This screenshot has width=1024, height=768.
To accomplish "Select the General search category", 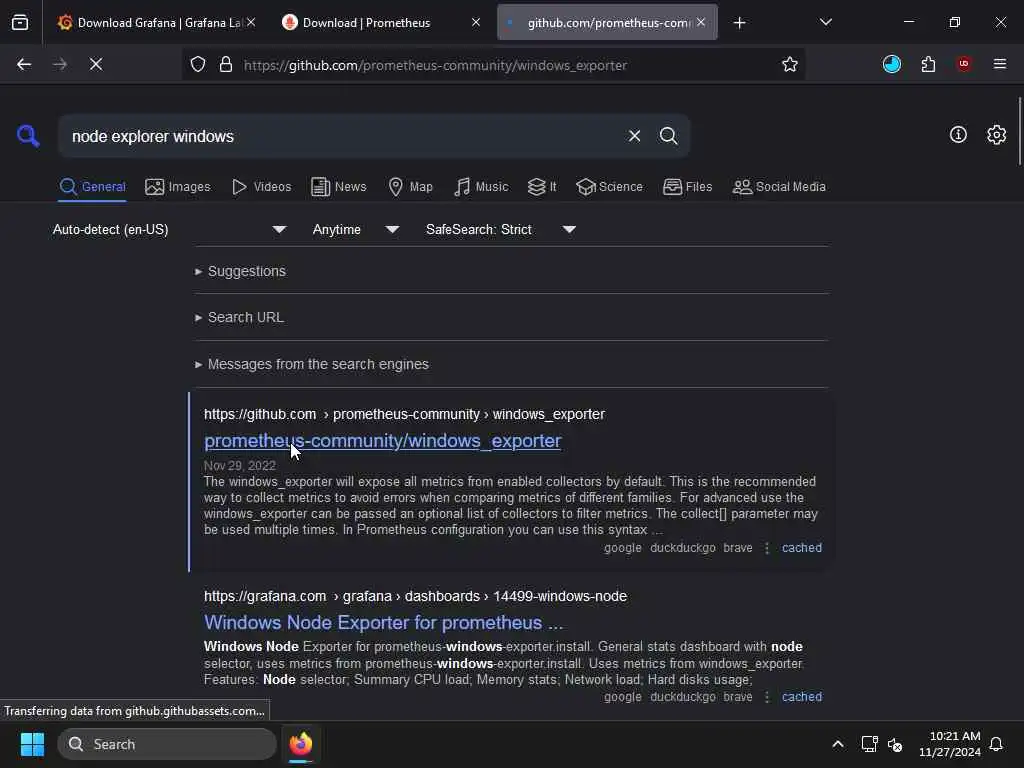I will tap(92, 187).
